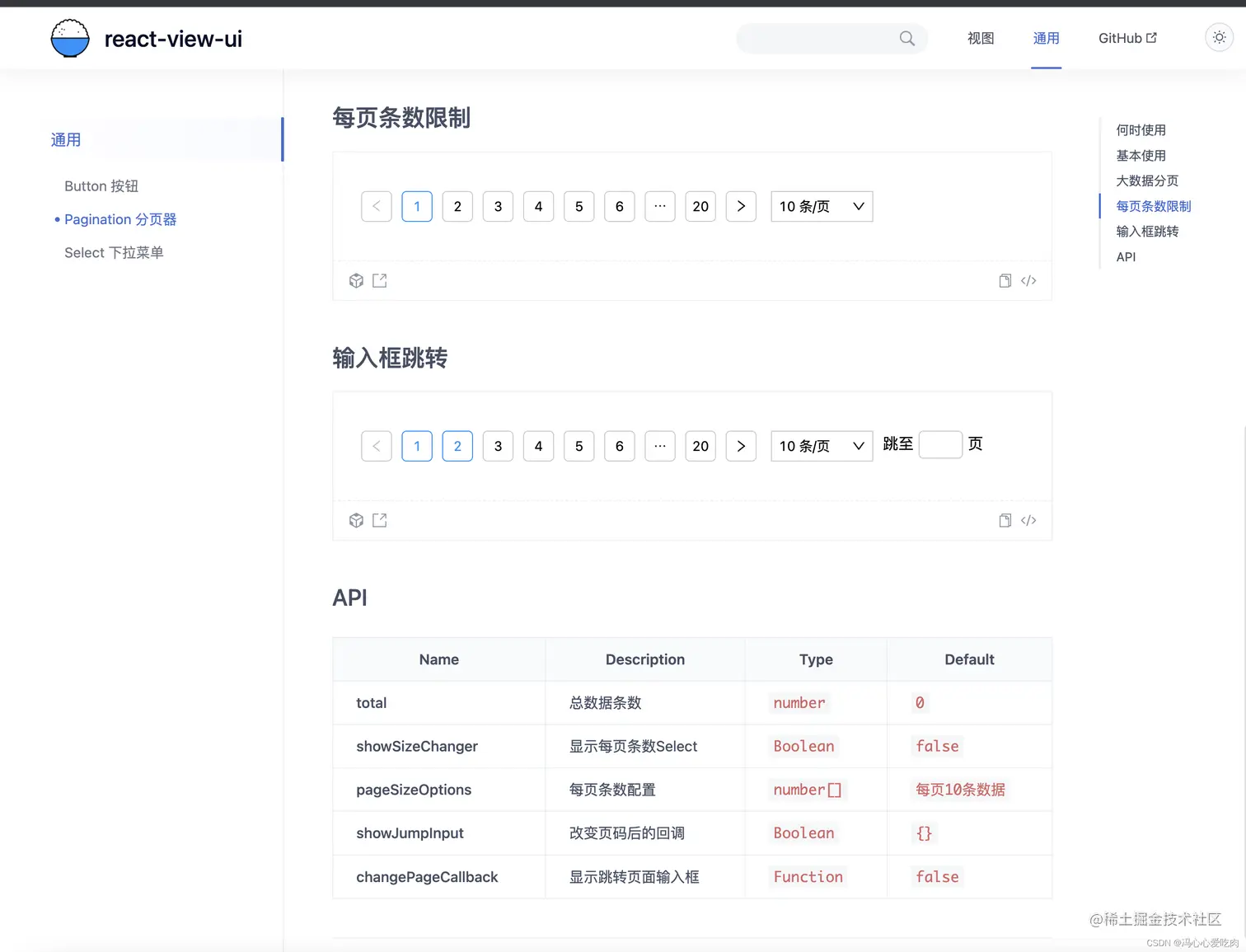The width and height of the screenshot is (1246, 952).
Task: Select page 3 in 每页条数限制 pagination
Action: [498, 206]
